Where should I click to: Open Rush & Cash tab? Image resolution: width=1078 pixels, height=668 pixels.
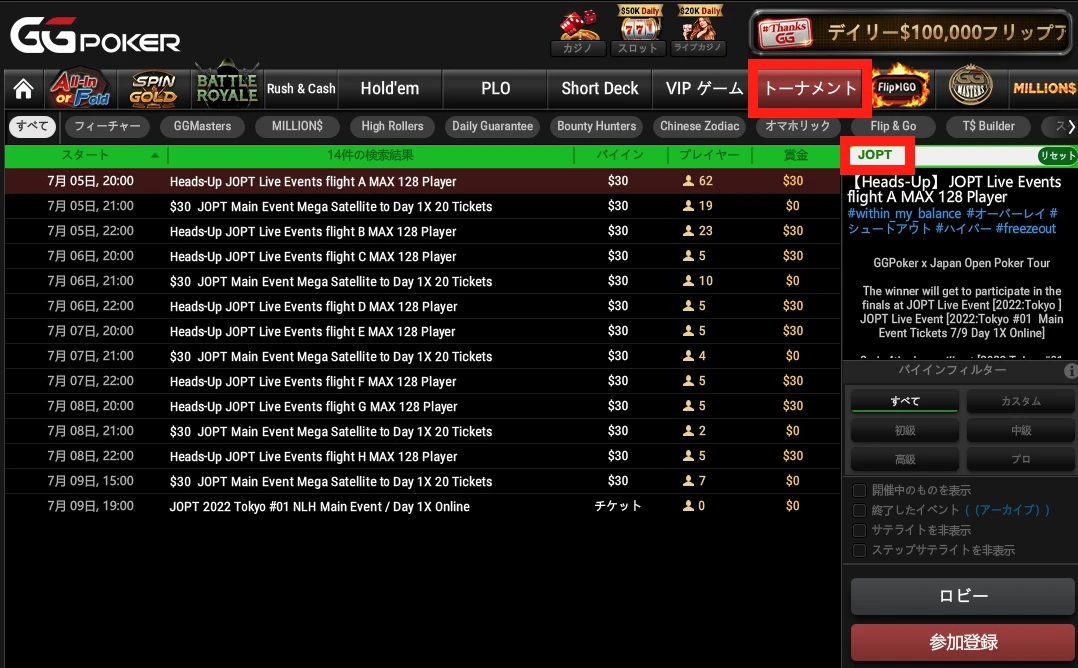(301, 89)
